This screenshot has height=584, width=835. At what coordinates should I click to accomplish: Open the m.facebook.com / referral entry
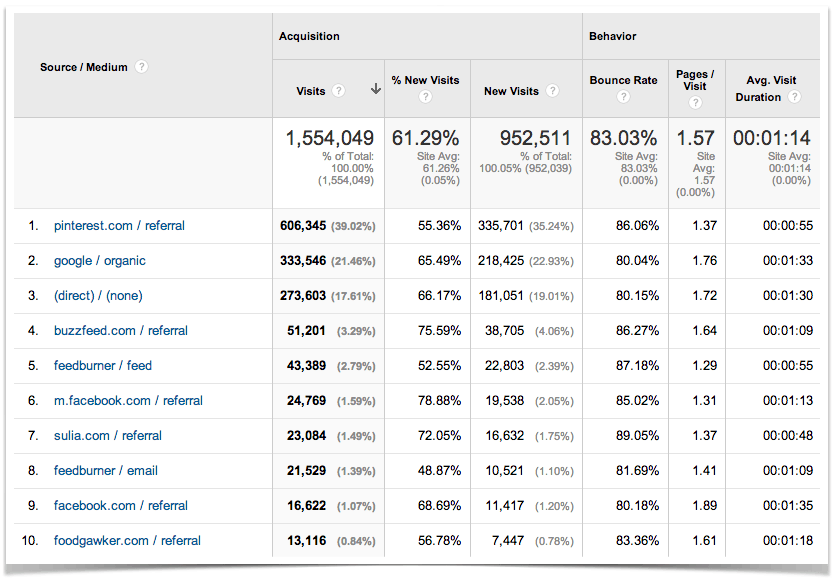[x=127, y=401]
